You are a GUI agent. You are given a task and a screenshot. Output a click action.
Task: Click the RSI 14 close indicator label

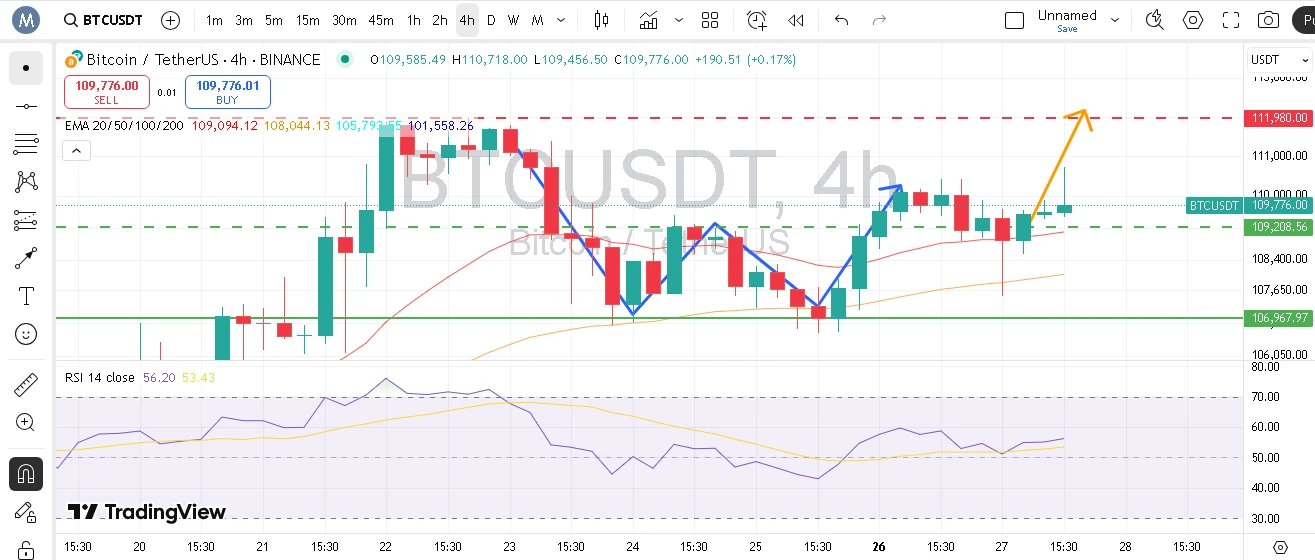click(x=100, y=378)
